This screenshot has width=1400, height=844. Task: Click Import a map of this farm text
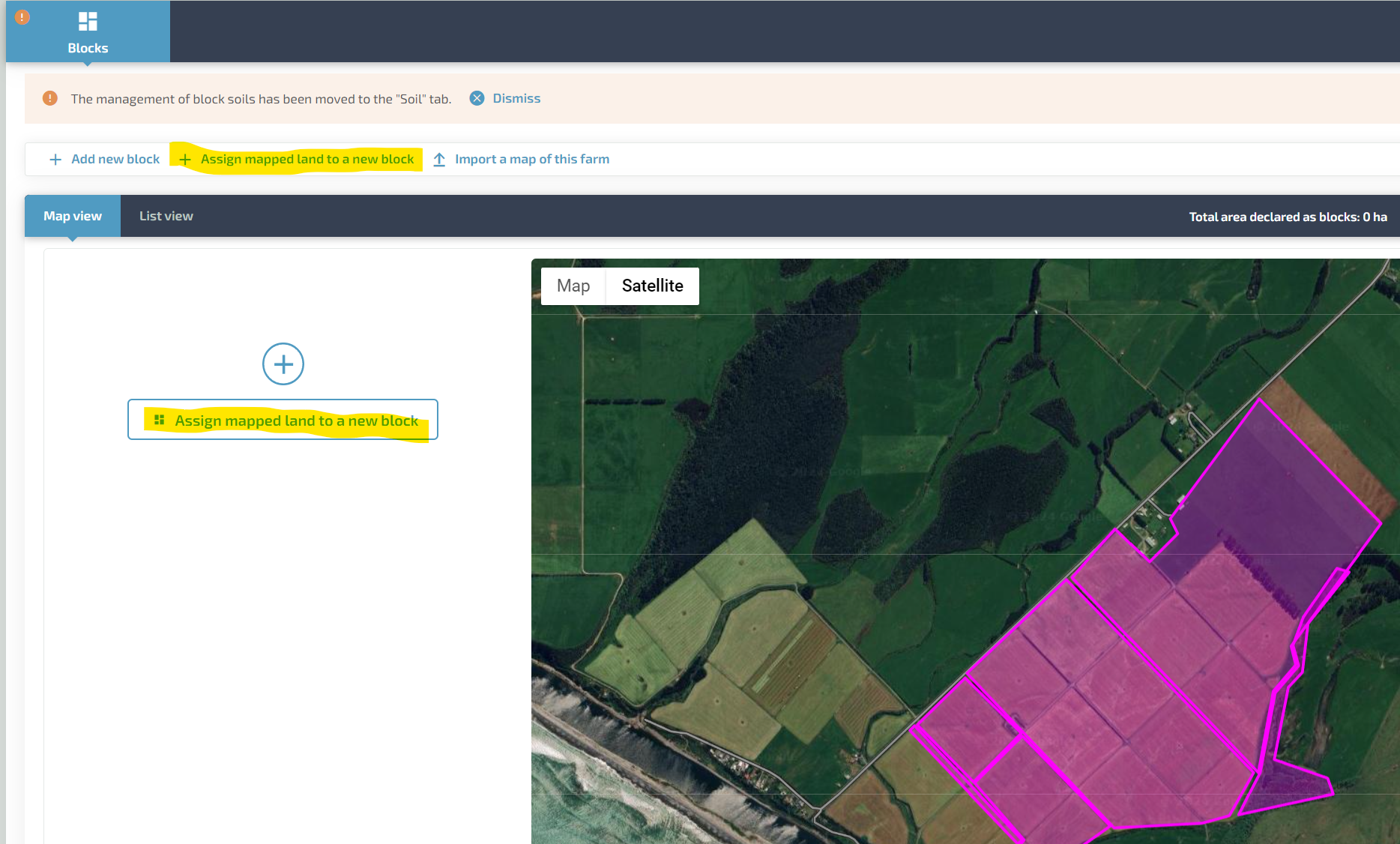[532, 159]
